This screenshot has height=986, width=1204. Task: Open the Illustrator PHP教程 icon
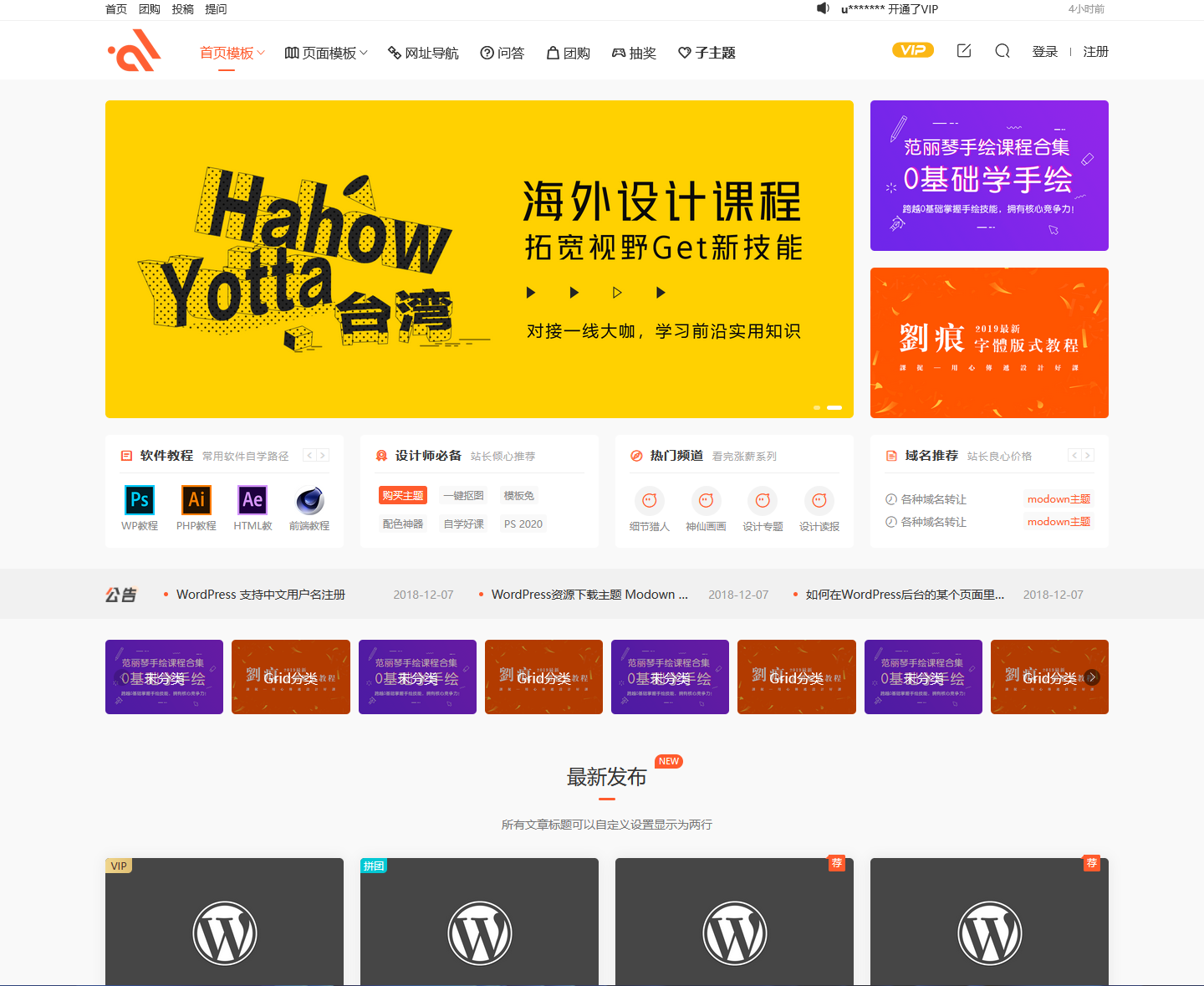click(196, 500)
